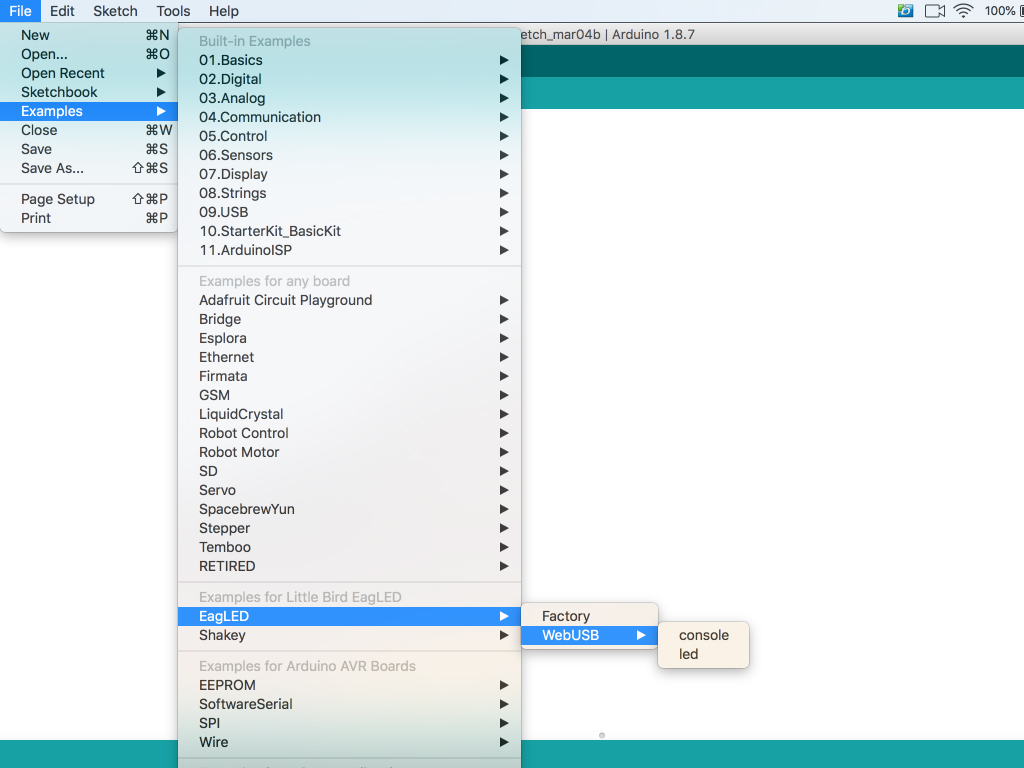Open the SoftwareSerial examples submenu
1024x768 pixels.
(349, 703)
